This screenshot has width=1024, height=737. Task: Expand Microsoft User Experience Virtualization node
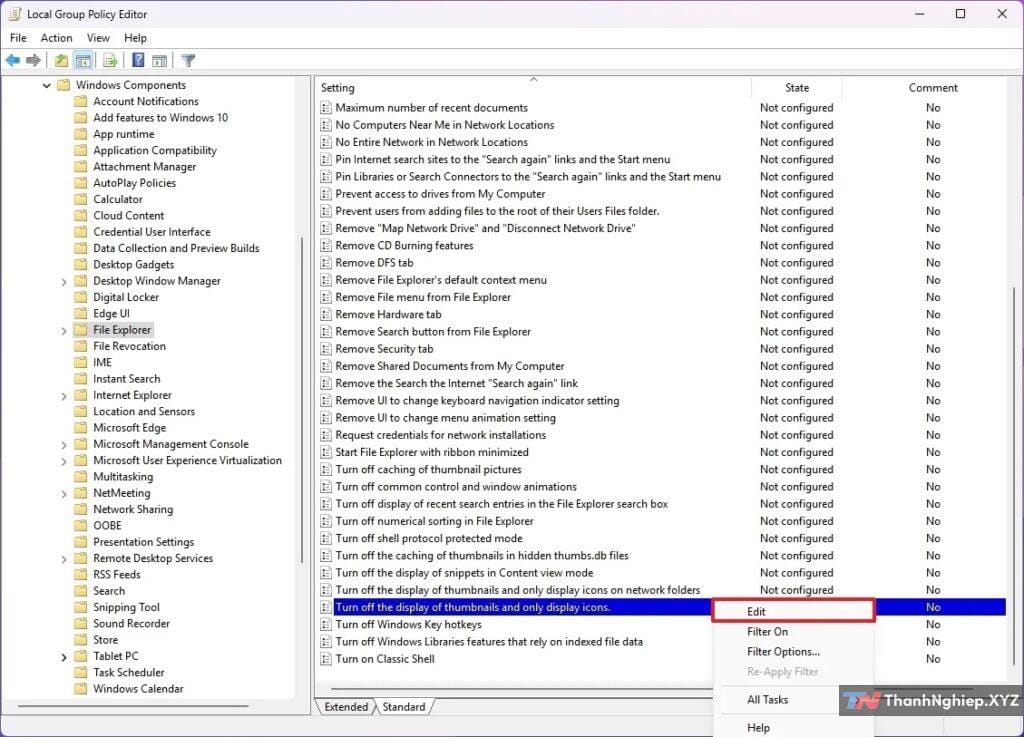64,461
